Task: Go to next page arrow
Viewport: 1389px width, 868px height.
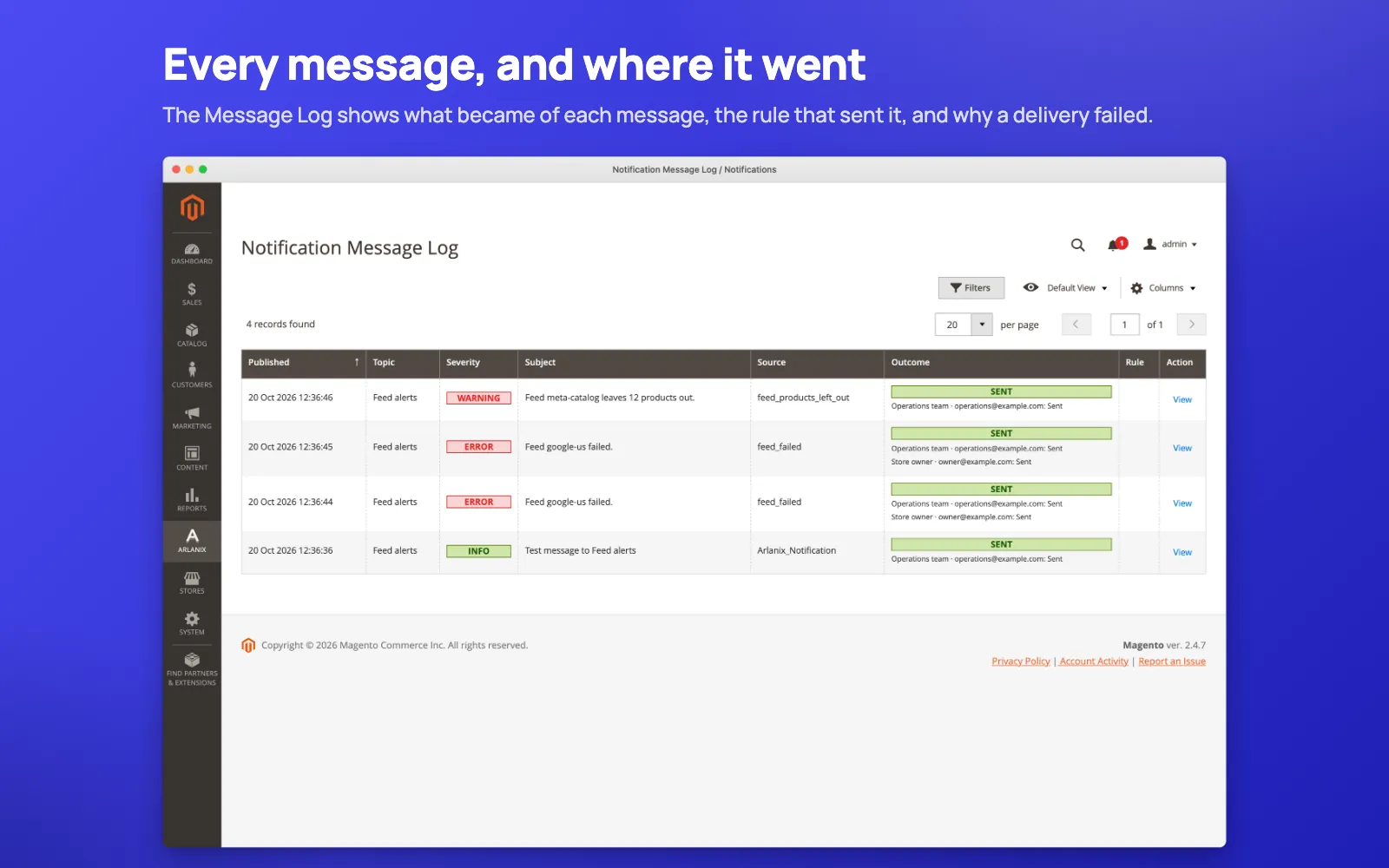Action: pyautogui.click(x=1191, y=325)
